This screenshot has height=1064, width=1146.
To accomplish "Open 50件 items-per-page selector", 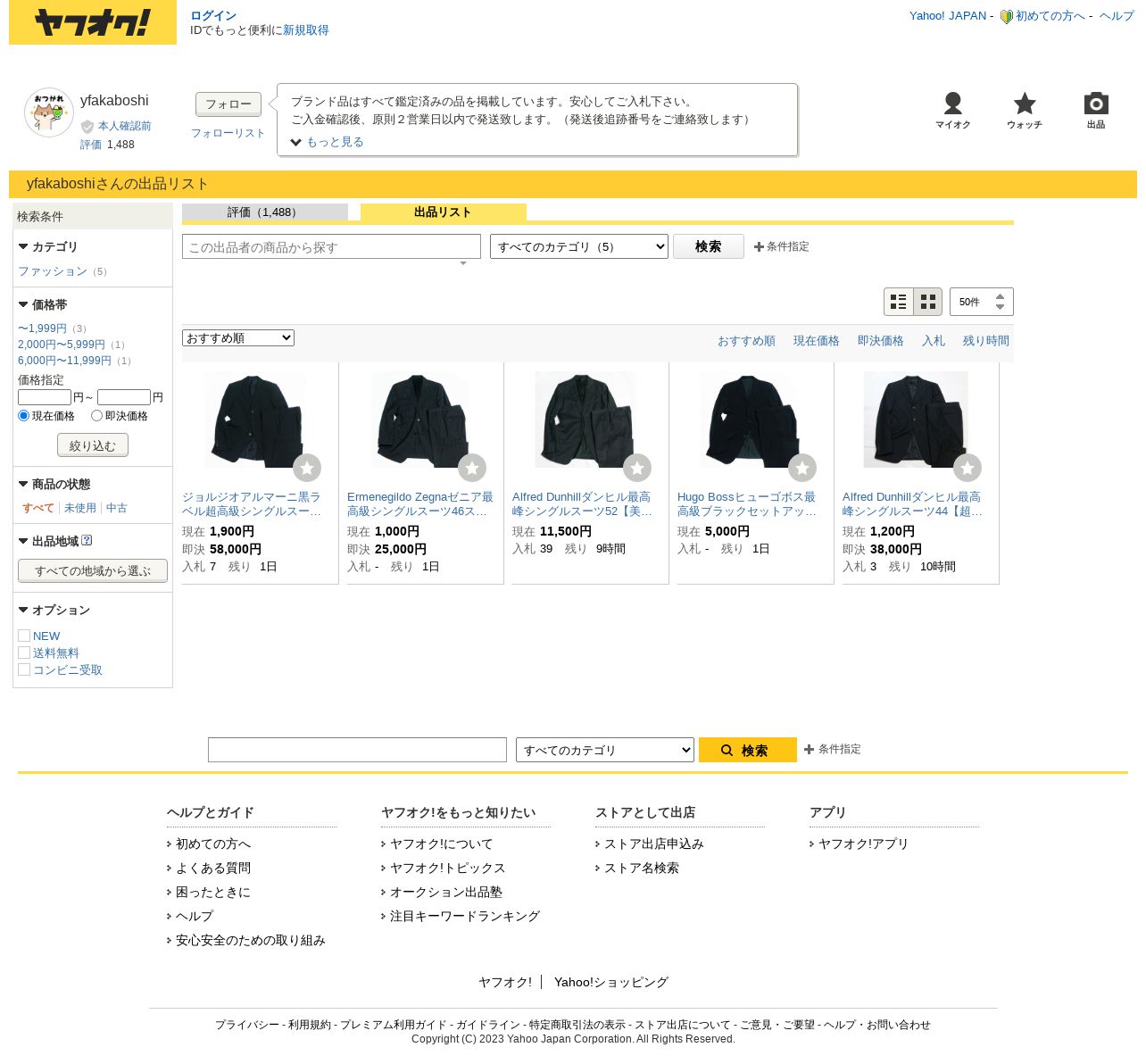I will (982, 302).
